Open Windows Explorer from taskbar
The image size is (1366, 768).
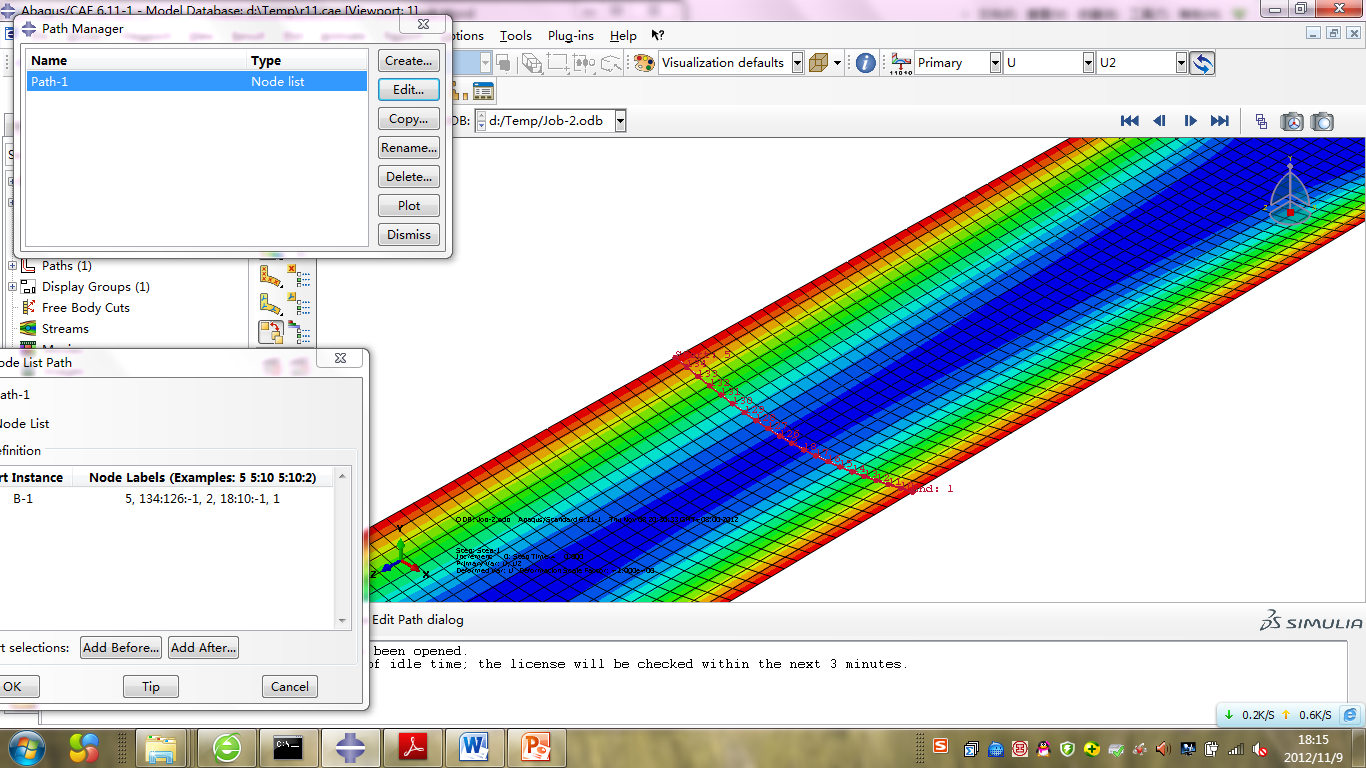tap(161, 748)
